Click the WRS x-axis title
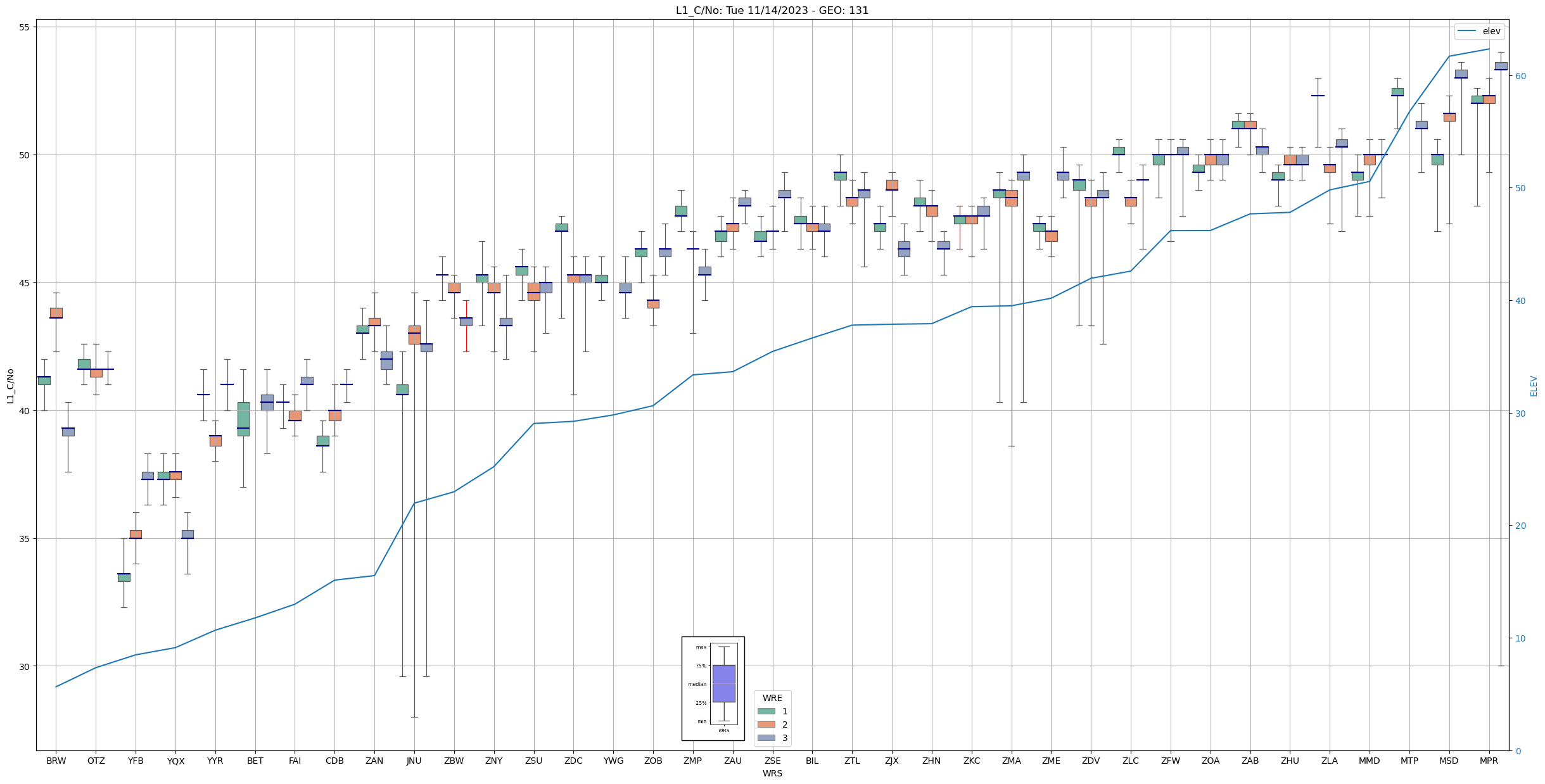 pos(772,774)
